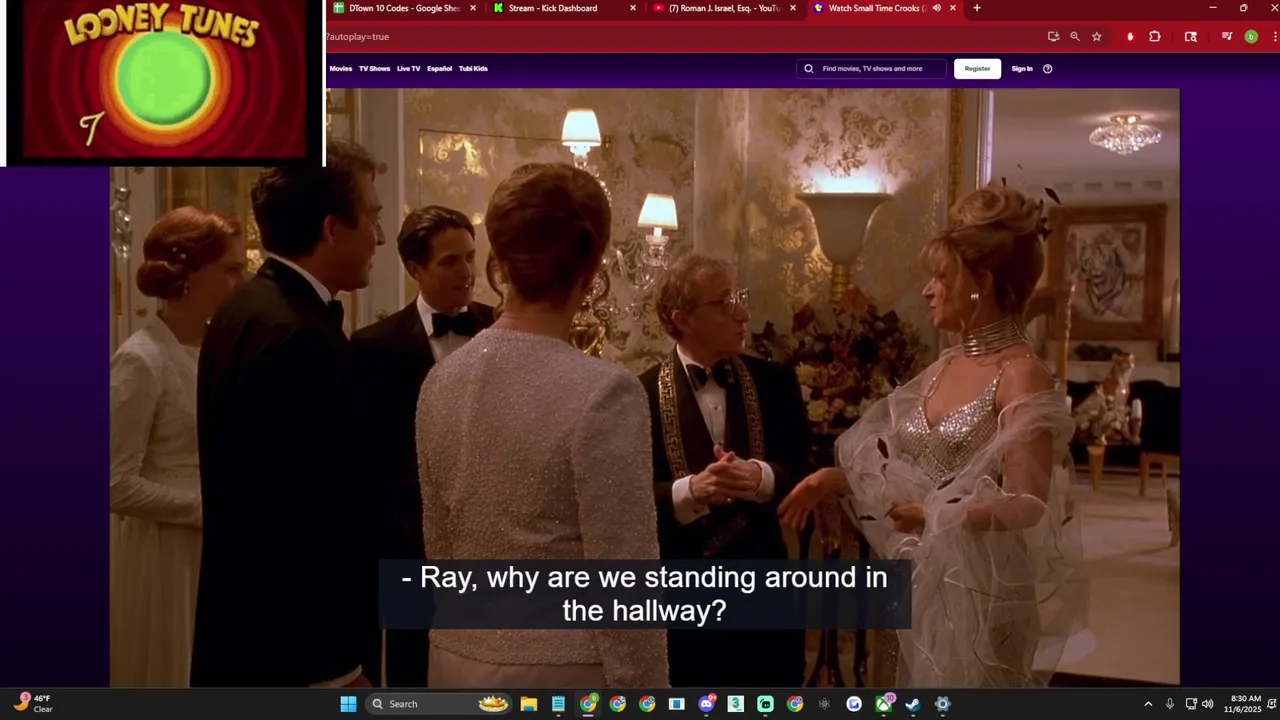1280x720 pixels.
Task: Open Tubi Kids in the navigation
Action: (x=473, y=69)
